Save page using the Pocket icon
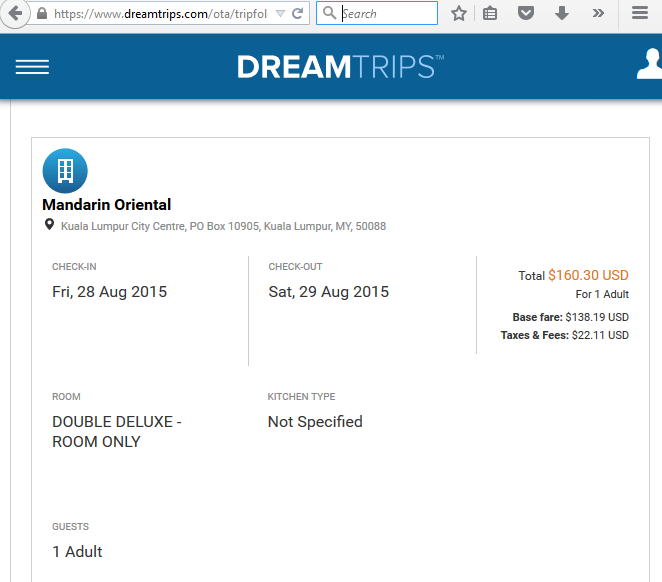Screen dimensions: 662x582 pos(526,14)
